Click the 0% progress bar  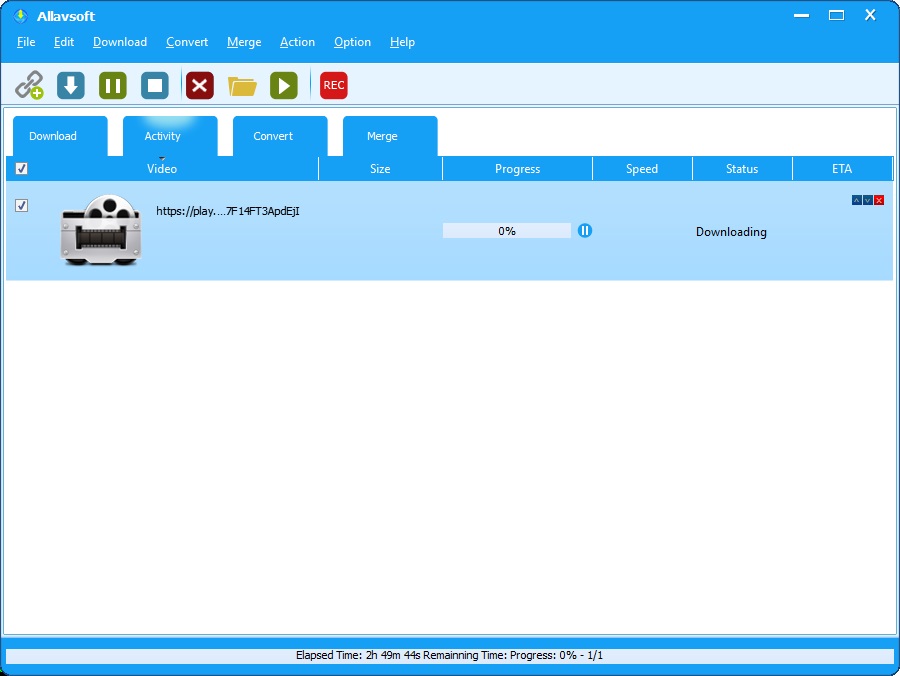tap(507, 231)
